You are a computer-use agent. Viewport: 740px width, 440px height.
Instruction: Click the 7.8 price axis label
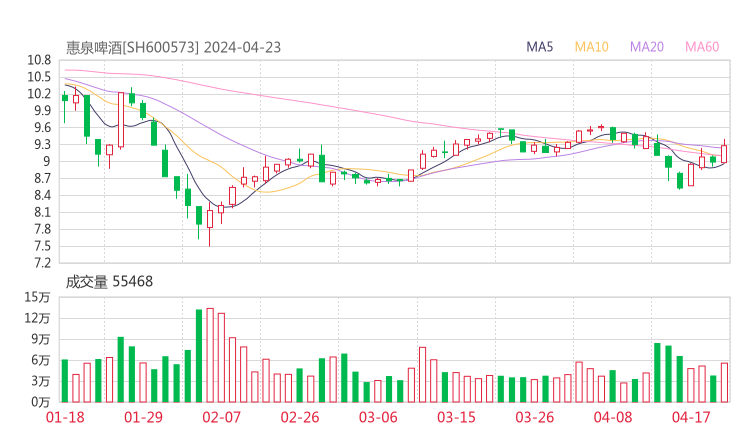pyautogui.click(x=42, y=229)
